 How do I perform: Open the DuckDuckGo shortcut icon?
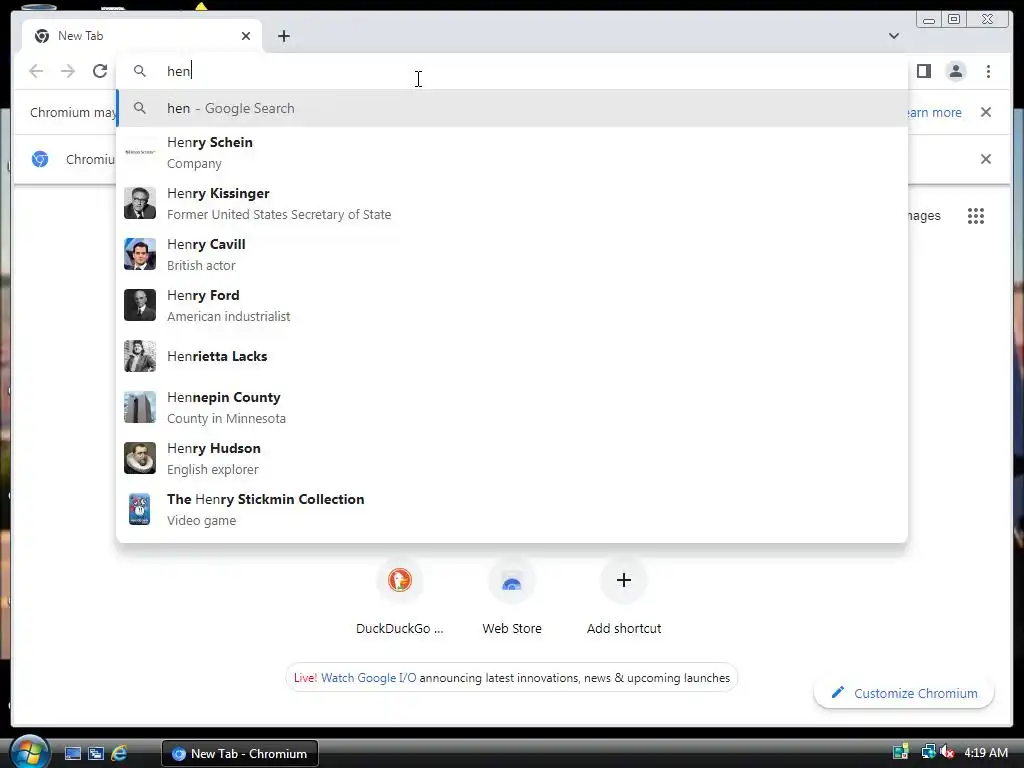[x=400, y=580]
